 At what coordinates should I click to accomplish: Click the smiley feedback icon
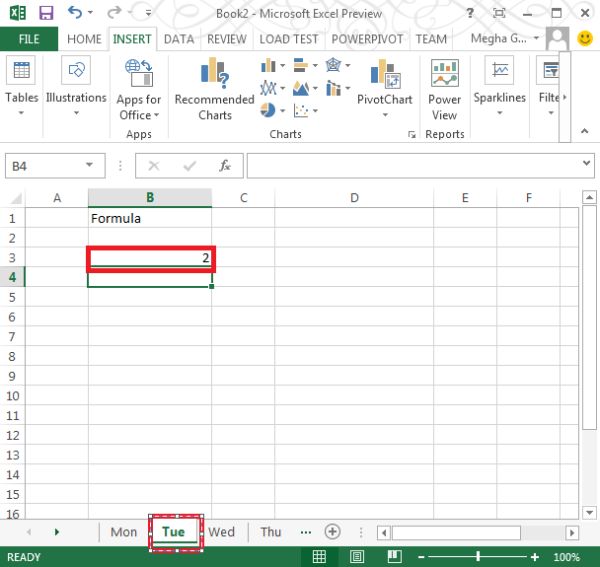click(585, 38)
